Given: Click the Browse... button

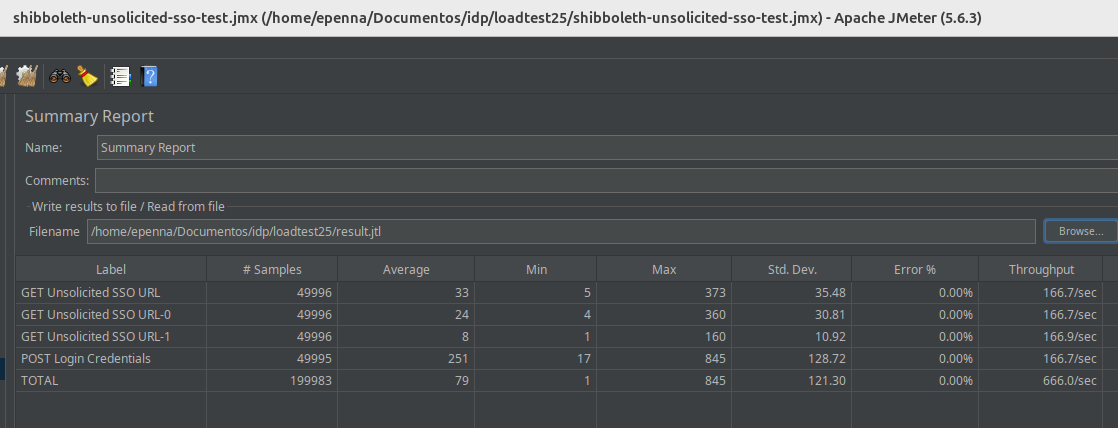Looking at the screenshot, I should [1080, 231].
